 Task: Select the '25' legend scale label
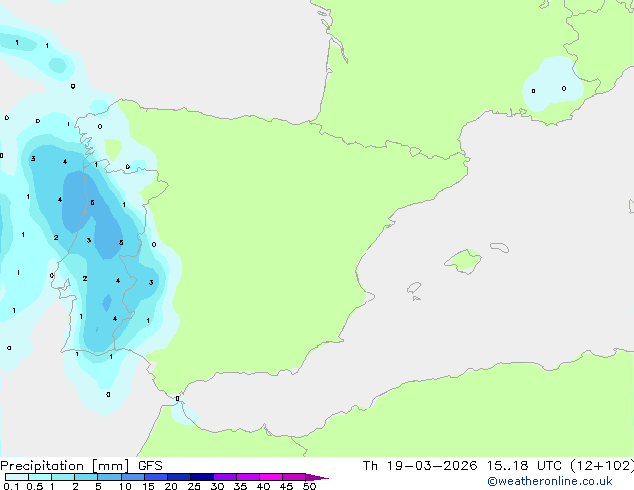tap(194, 486)
